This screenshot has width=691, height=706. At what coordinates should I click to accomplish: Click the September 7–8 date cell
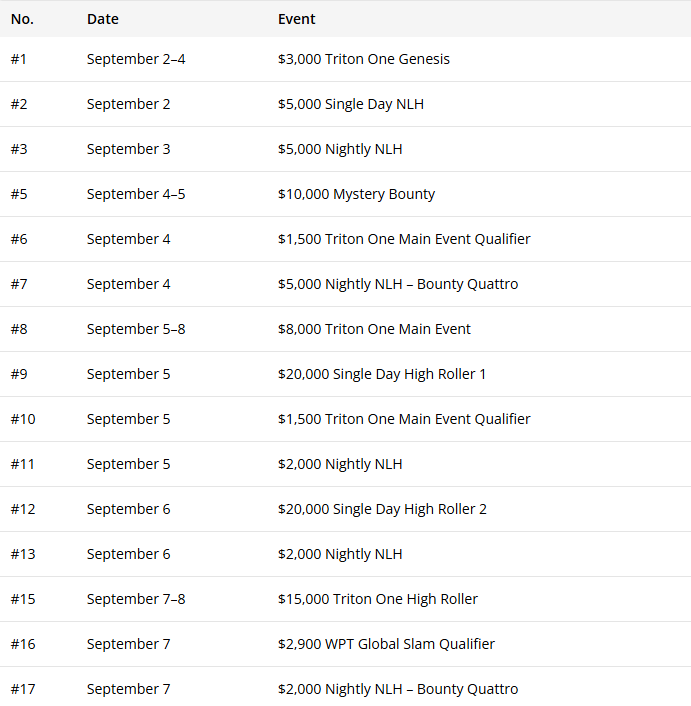click(x=135, y=599)
